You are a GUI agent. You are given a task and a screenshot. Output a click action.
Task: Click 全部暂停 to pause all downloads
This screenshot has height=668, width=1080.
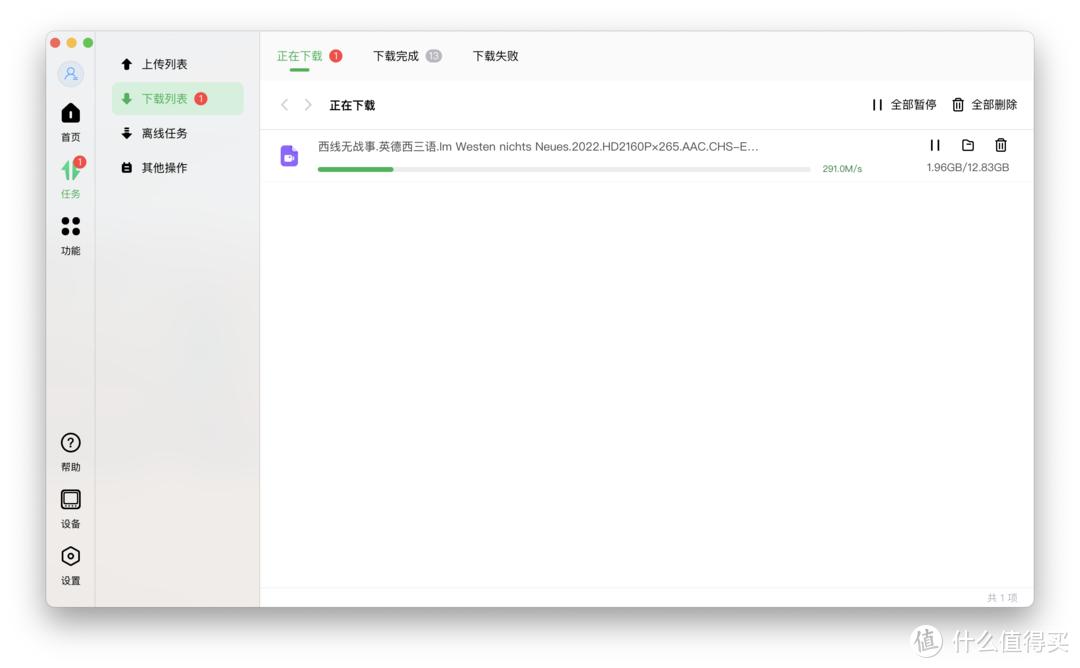905,104
